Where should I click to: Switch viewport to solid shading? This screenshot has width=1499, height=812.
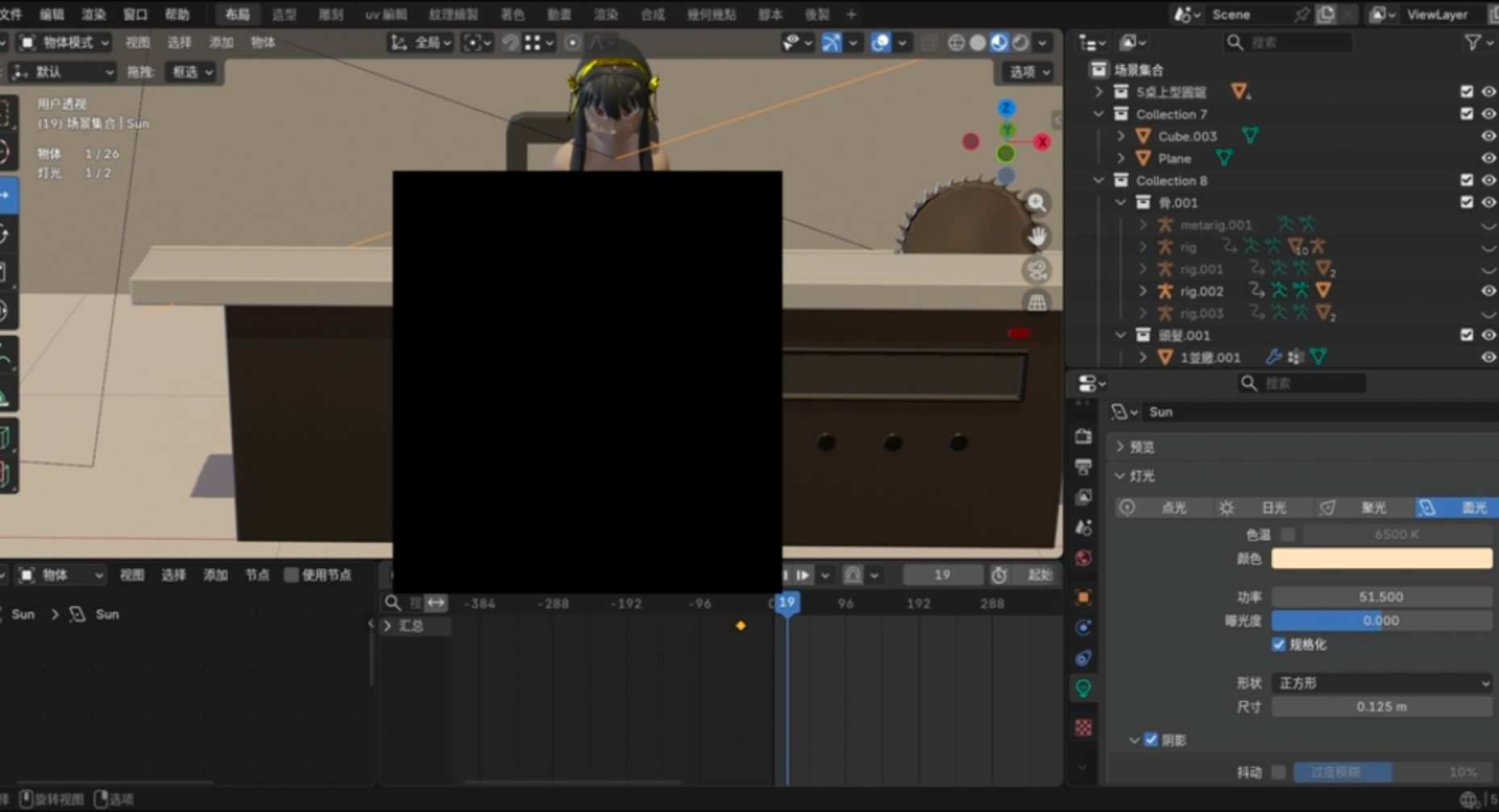point(978,43)
